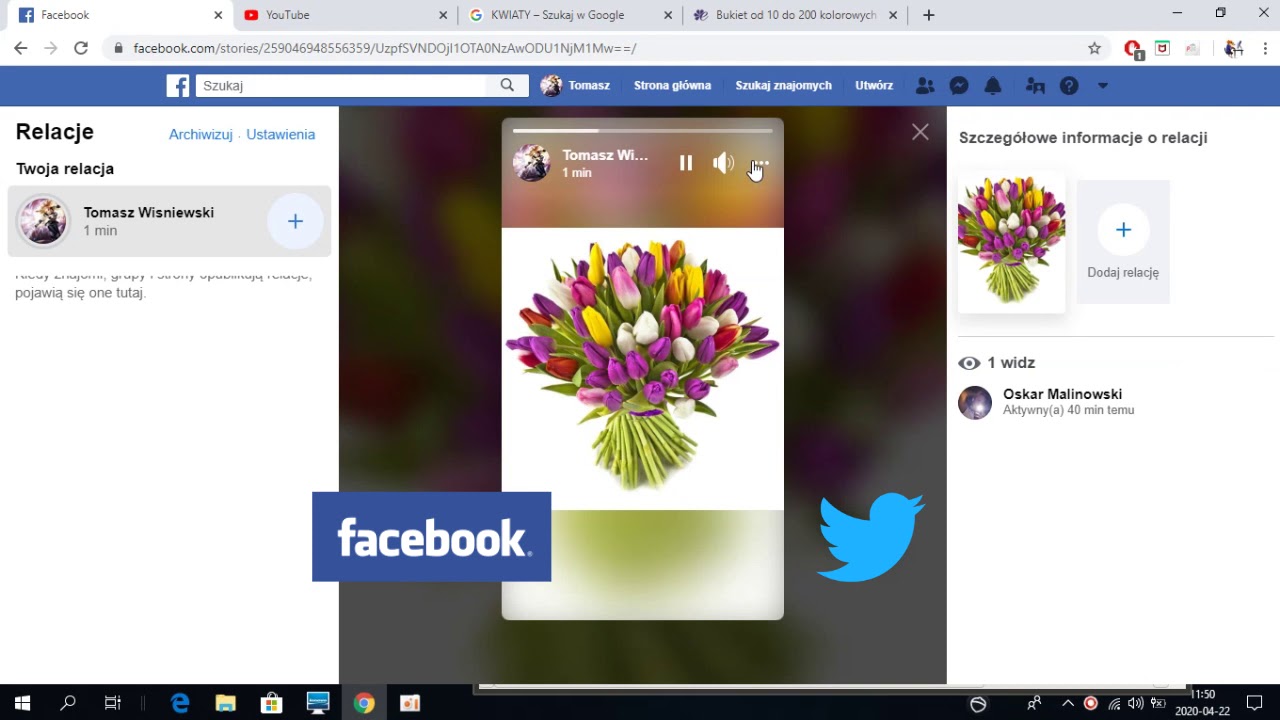Image resolution: width=1280 pixels, height=720 pixels.
Task: Open Chrome three-dot menu
Action: point(1266,48)
